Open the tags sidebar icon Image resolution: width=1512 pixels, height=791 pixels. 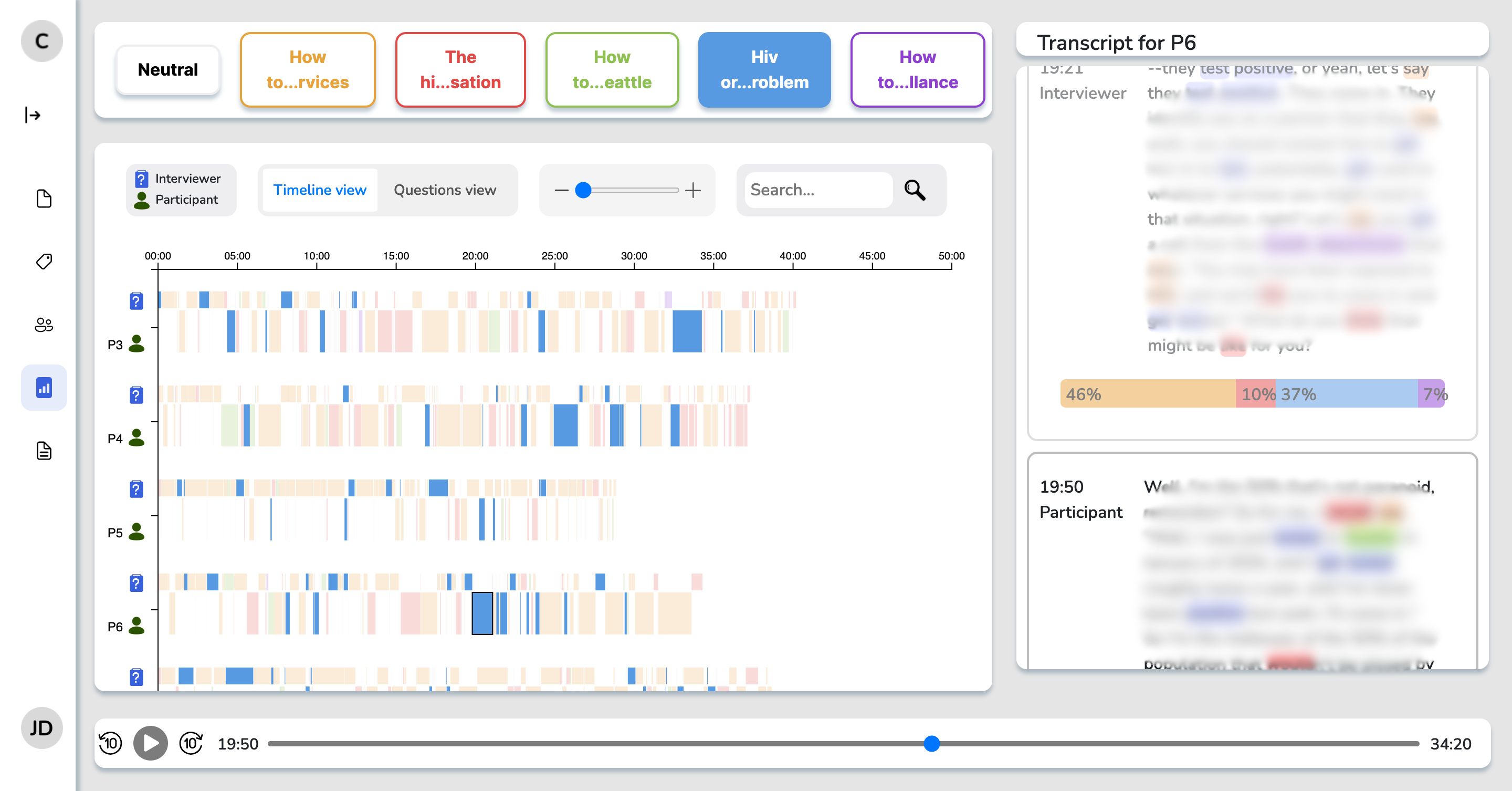pos(44,262)
